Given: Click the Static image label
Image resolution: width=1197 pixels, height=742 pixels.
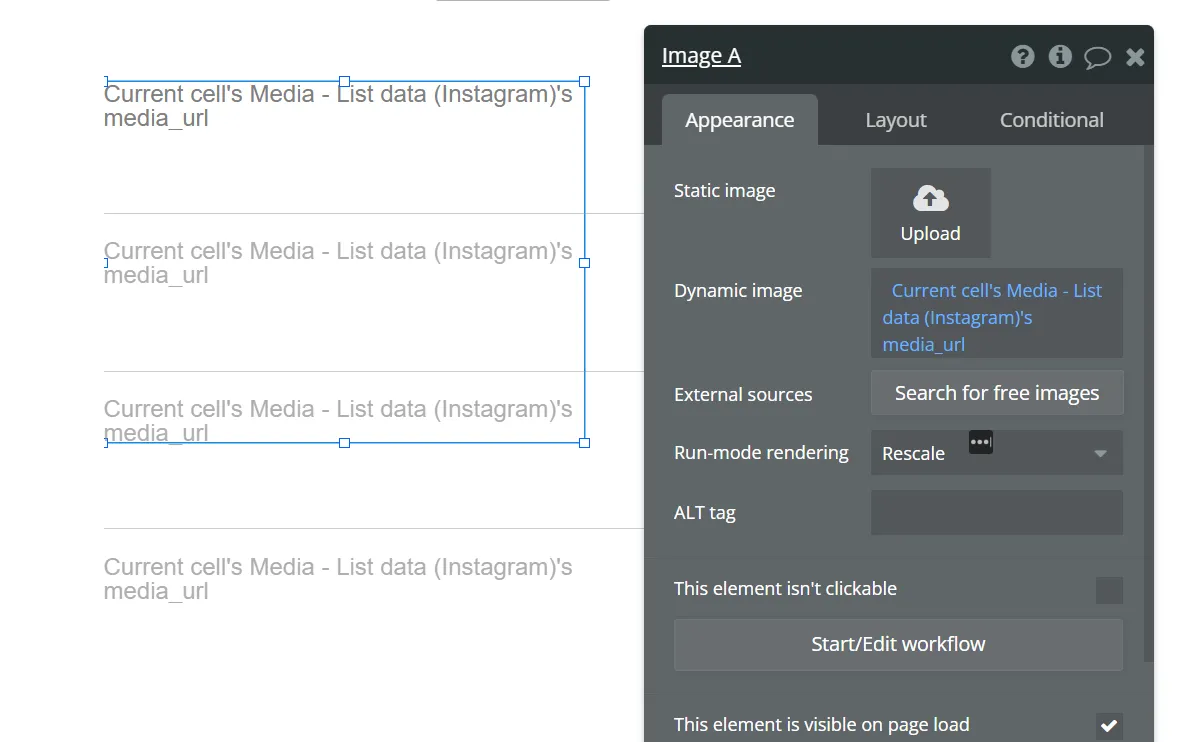Looking at the screenshot, I should click(724, 191).
